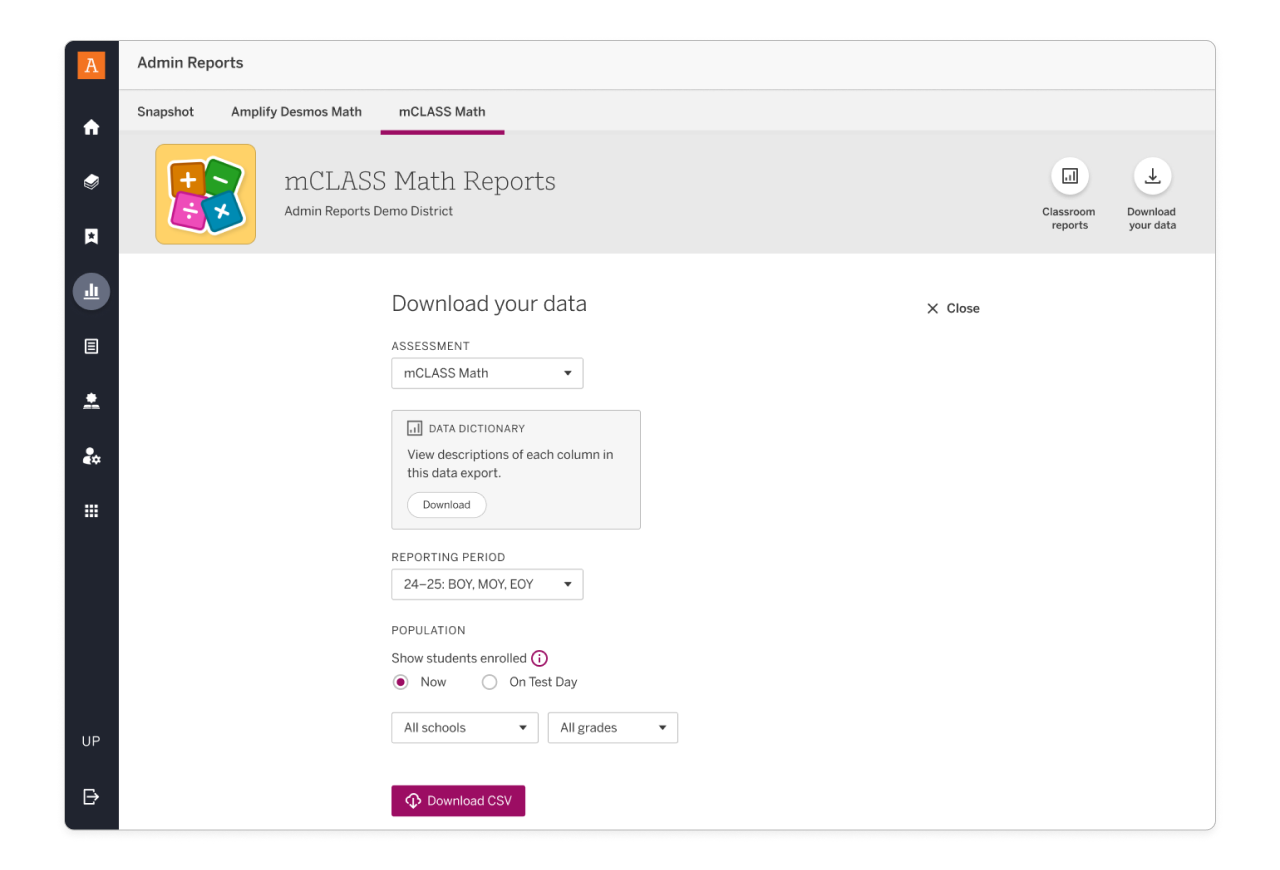Open the Assessment dropdown showing mCLASS Math
This screenshot has width=1280, height=870.
[x=487, y=372]
